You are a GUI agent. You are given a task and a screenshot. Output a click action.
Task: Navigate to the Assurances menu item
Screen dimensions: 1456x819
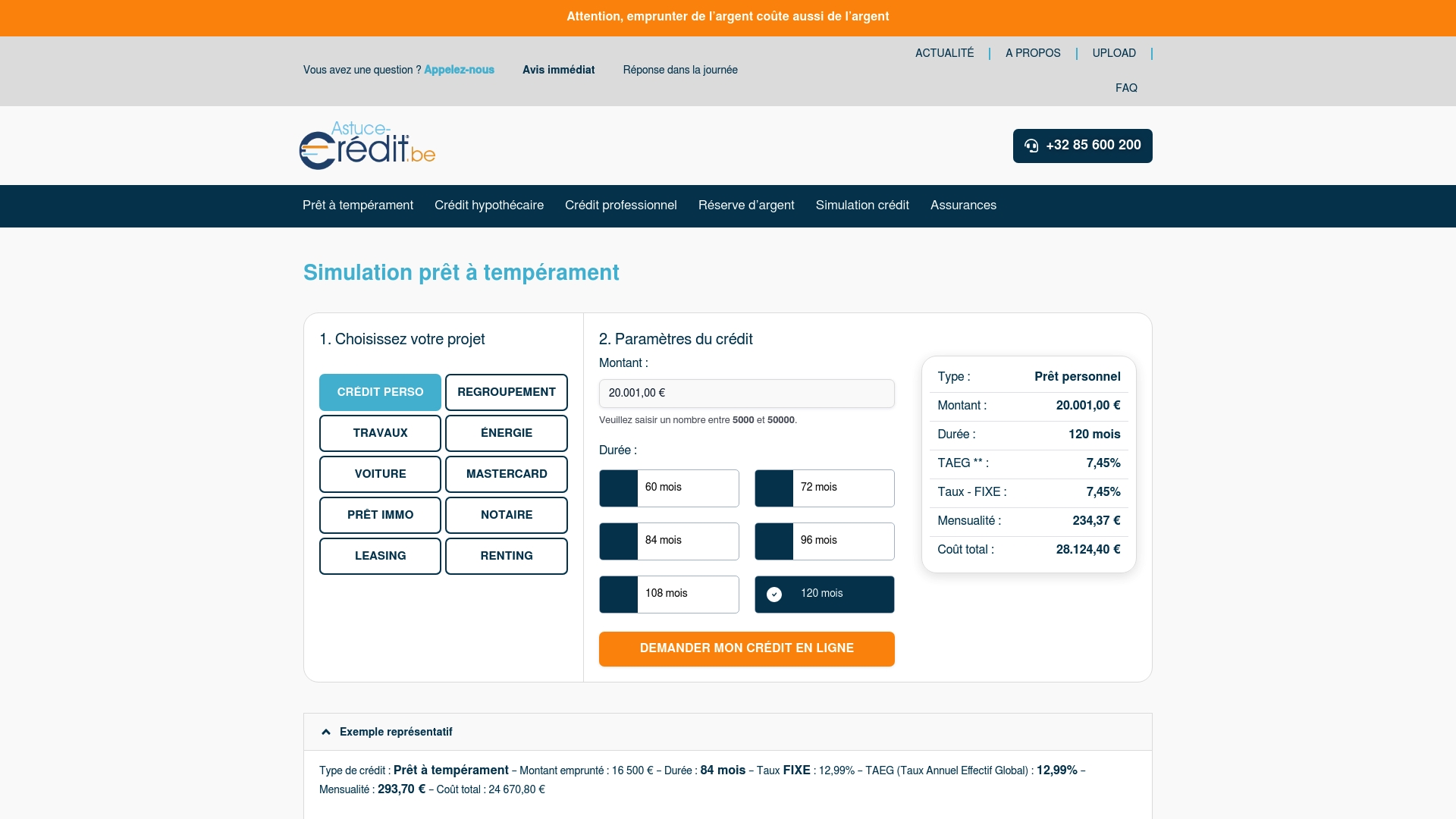coord(963,206)
